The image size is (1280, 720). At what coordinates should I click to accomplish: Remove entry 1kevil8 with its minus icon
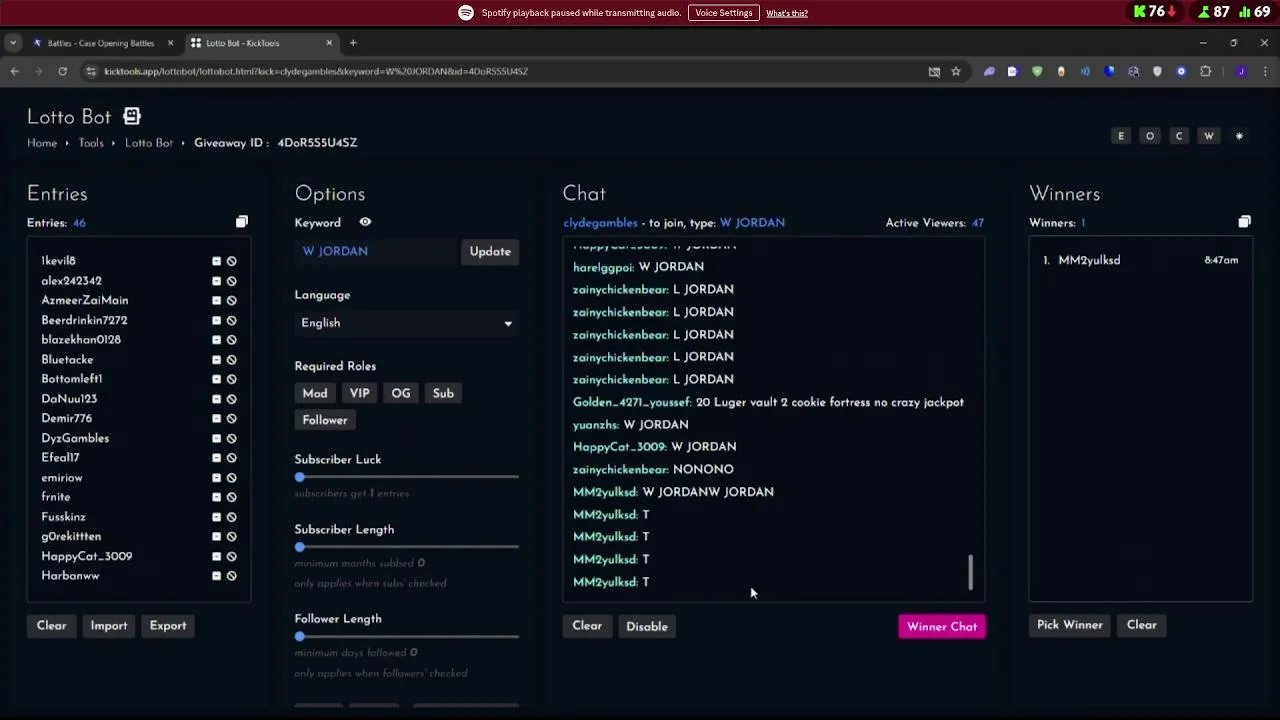[x=216, y=261]
